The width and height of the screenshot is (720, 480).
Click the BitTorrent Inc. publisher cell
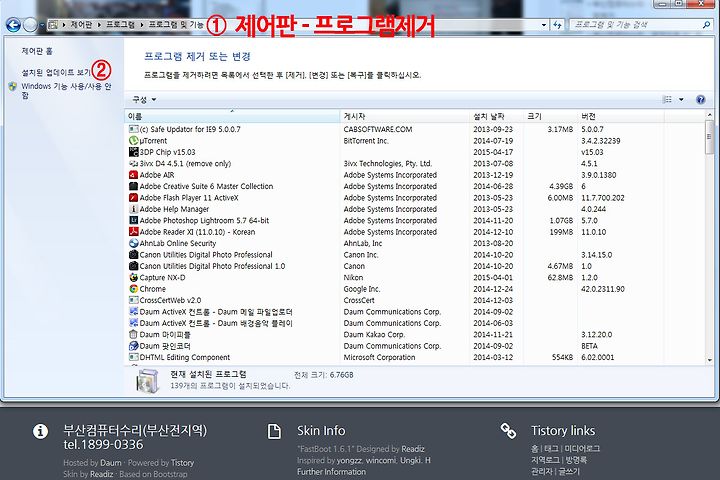[366, 141]
